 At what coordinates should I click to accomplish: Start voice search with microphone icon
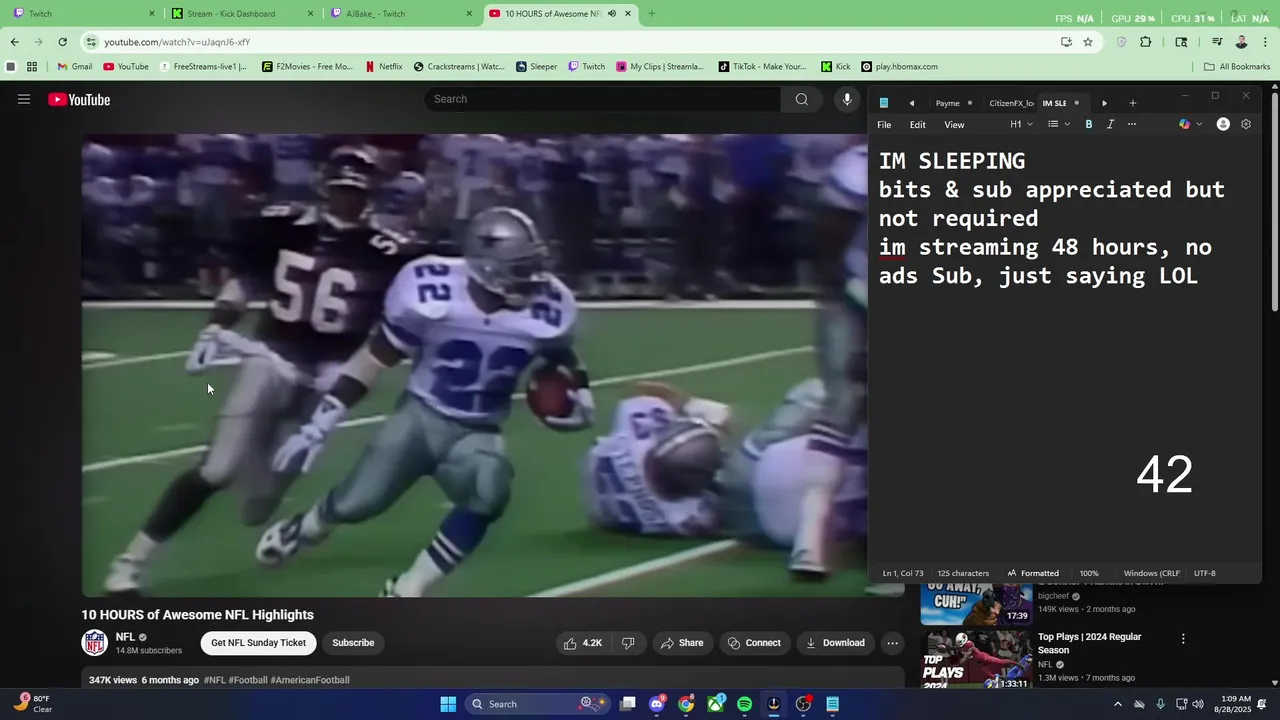pos(847,99)
